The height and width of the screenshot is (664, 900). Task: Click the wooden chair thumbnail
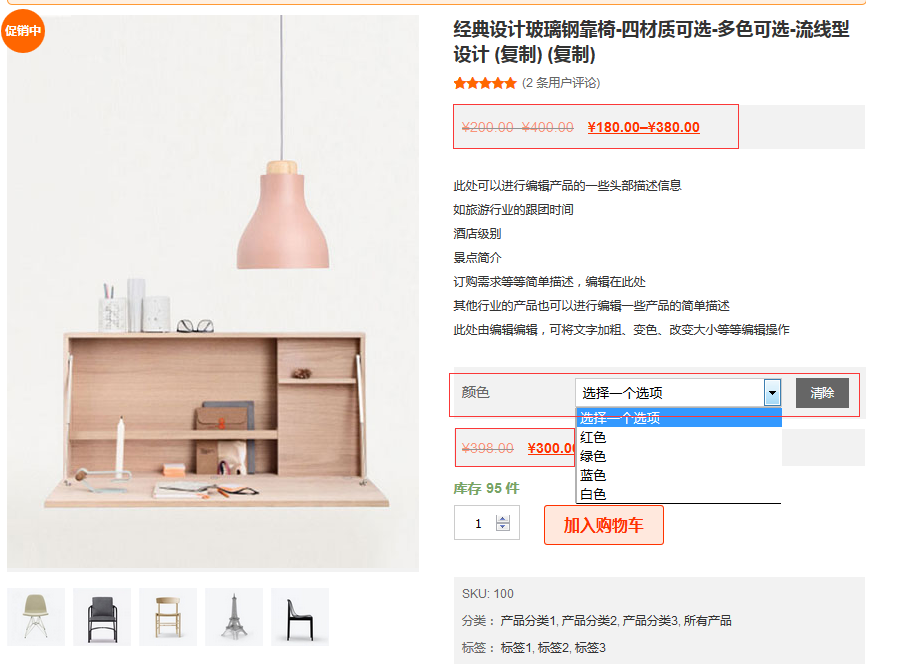tap(167, 616)
